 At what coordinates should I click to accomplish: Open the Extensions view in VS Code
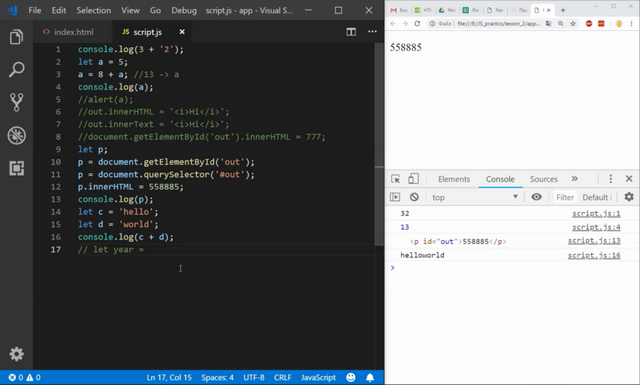pyautogui.click(x=16, y=168)
